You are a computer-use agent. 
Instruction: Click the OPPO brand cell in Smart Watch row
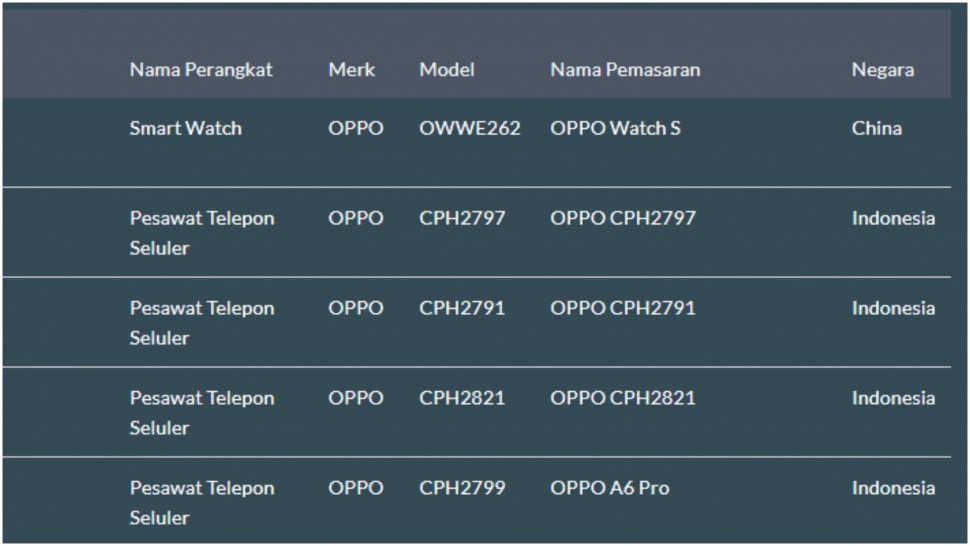pos(355,128)
